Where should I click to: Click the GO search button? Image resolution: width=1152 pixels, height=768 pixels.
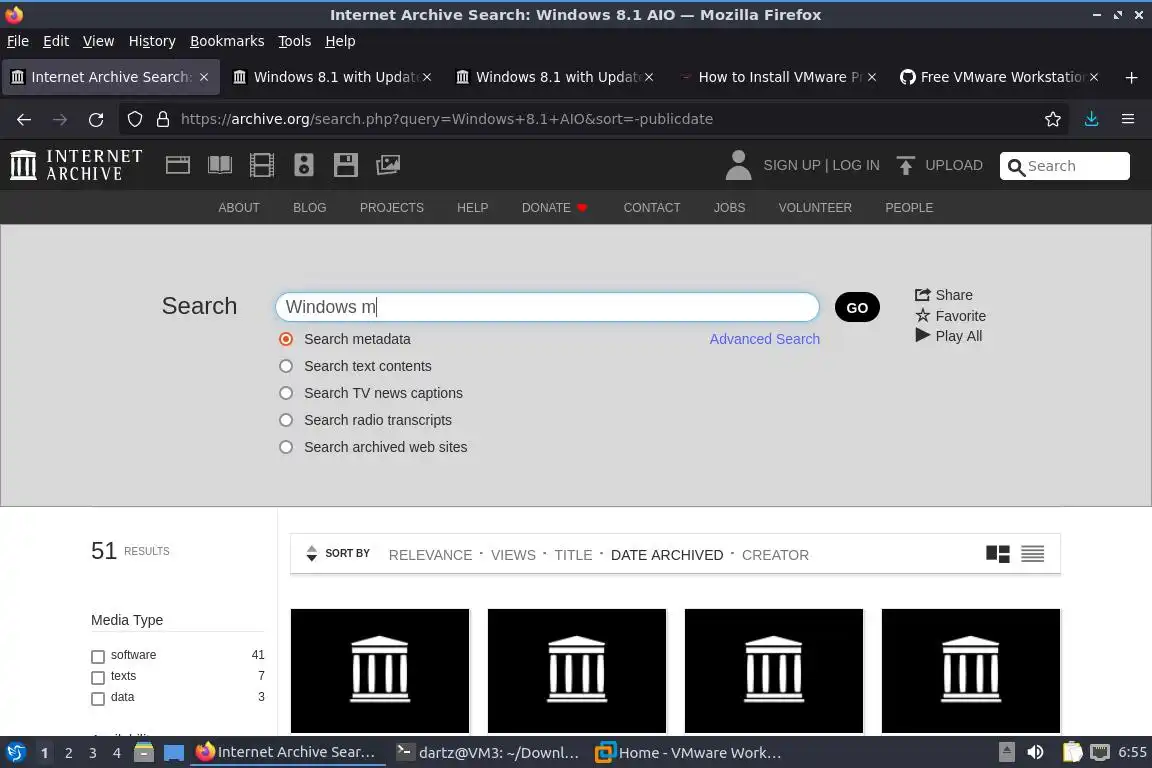coord(857,307)
